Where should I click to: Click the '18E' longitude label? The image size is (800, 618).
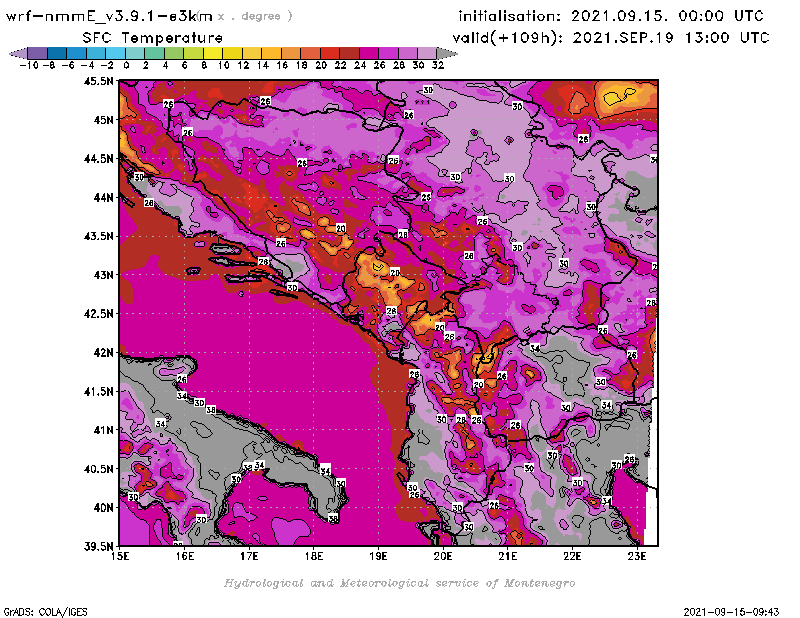[314, 556]
